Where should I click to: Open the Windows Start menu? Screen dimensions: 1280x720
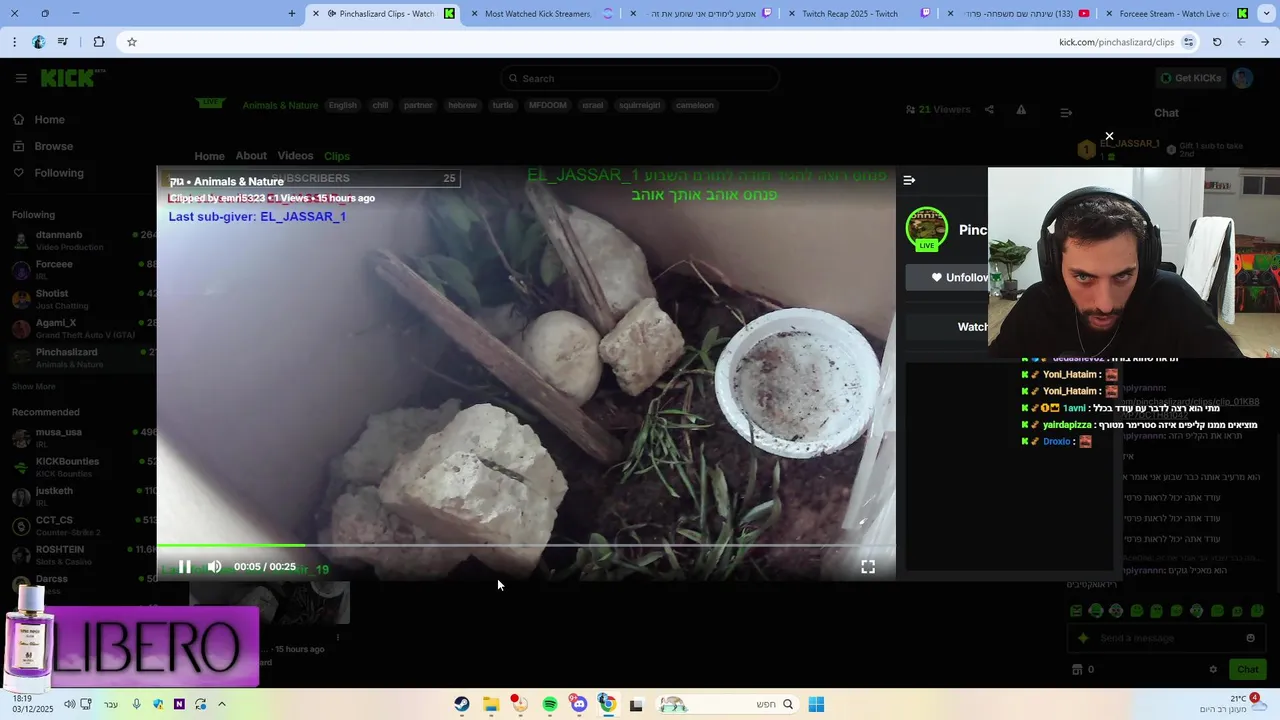tap(816, 704)
